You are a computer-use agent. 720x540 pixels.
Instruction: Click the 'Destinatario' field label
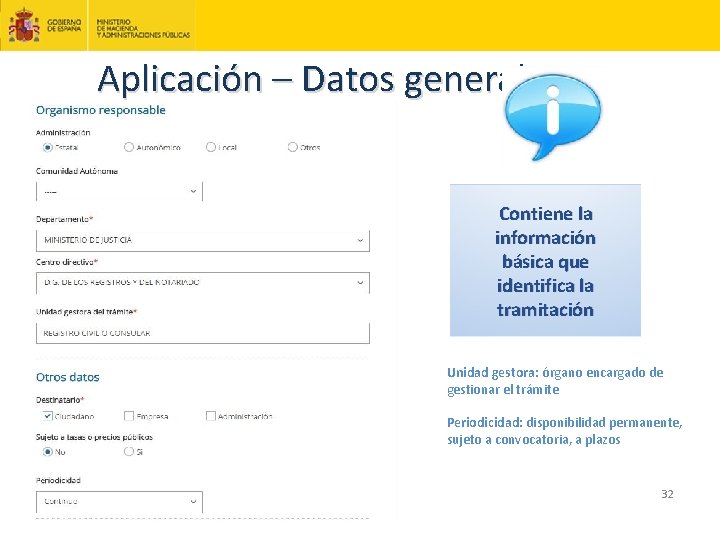pyautogui.click(x=60, y=400)
